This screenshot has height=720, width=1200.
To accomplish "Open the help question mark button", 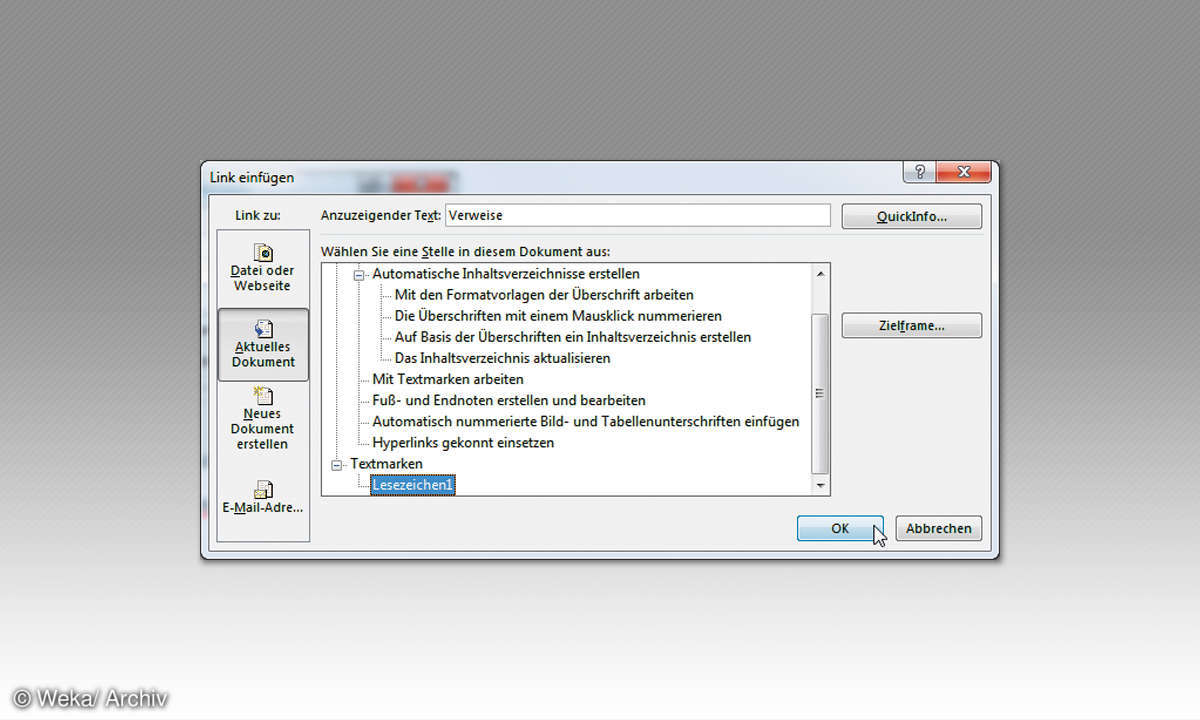I will 919,172.
